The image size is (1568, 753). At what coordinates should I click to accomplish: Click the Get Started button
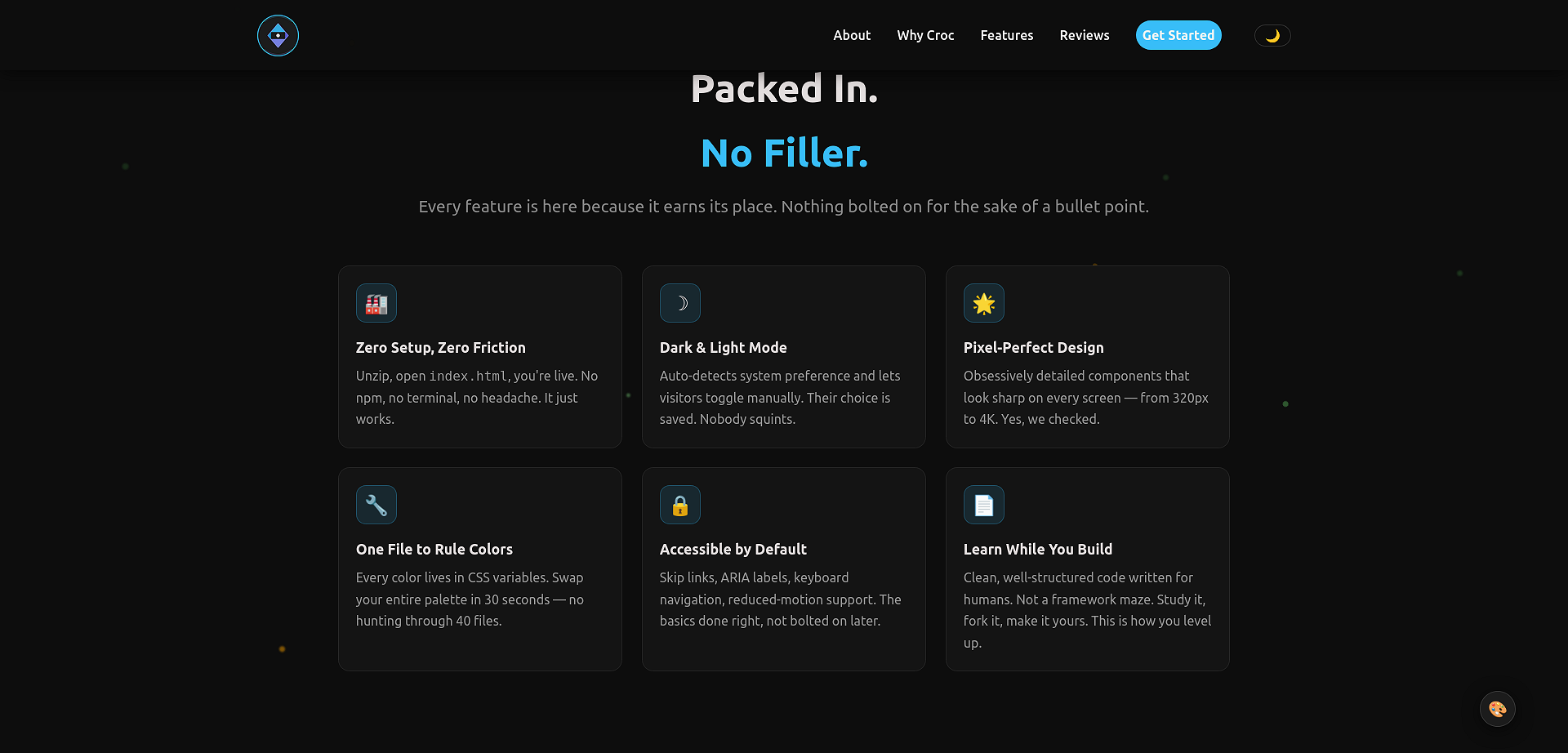[x=1178, y=35]
